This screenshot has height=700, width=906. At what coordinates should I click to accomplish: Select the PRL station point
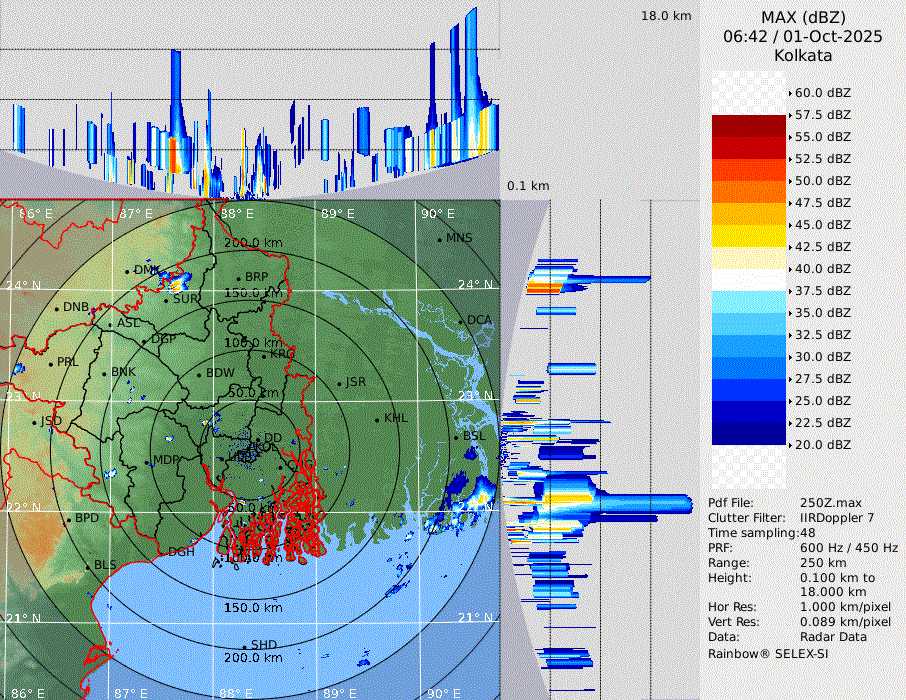pyautogui.click(x=50, y=364)
